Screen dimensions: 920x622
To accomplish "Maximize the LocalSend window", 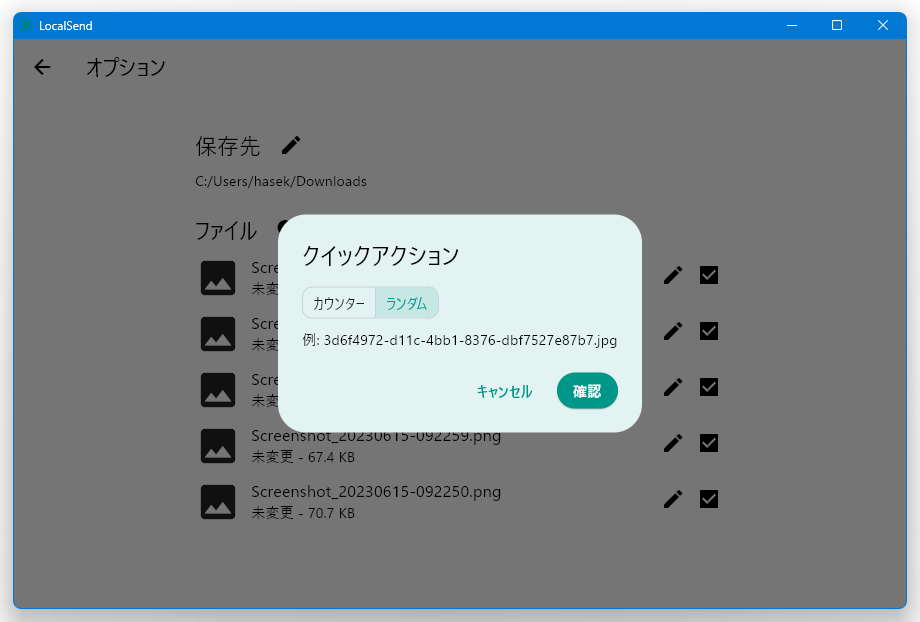I will [837, 25].
